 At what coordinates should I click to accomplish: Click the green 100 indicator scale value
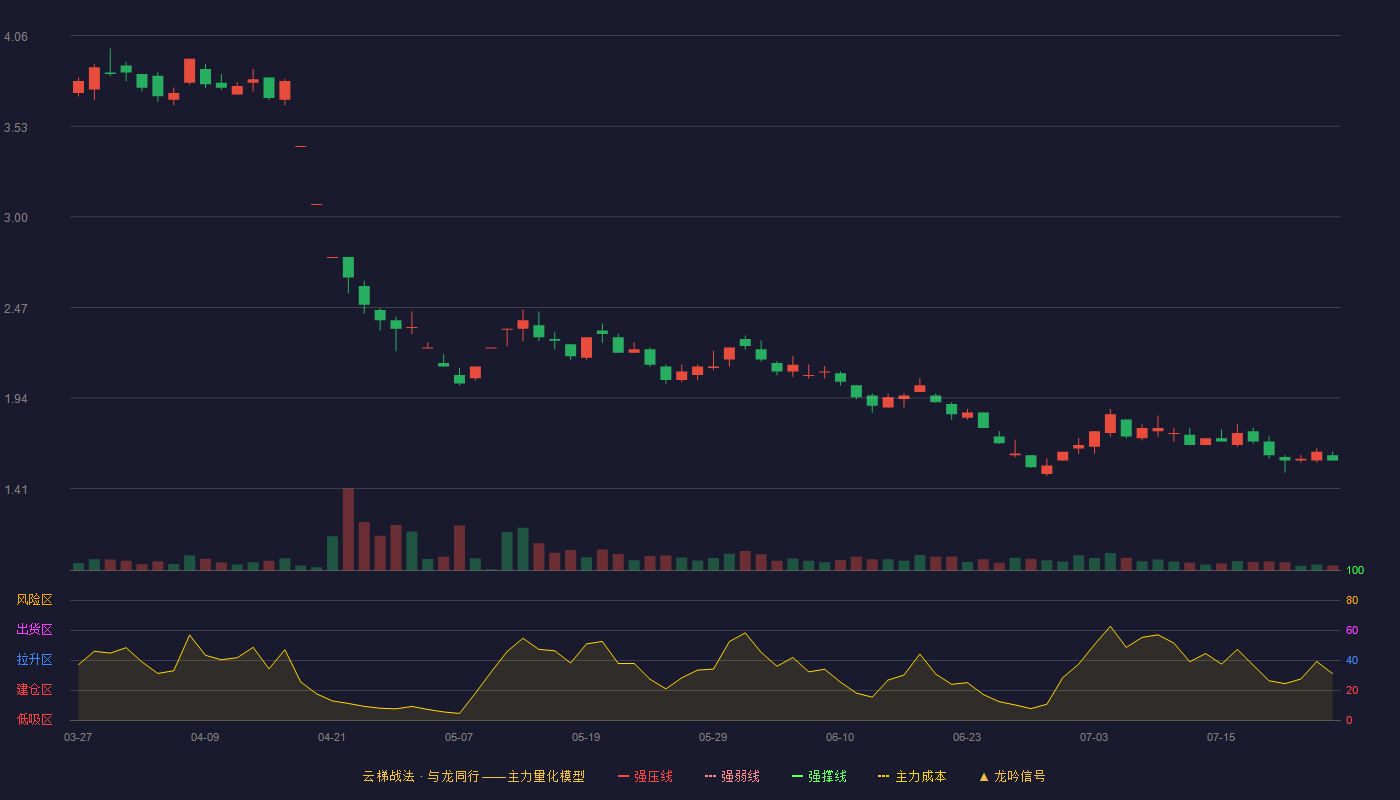[1355, 571]
